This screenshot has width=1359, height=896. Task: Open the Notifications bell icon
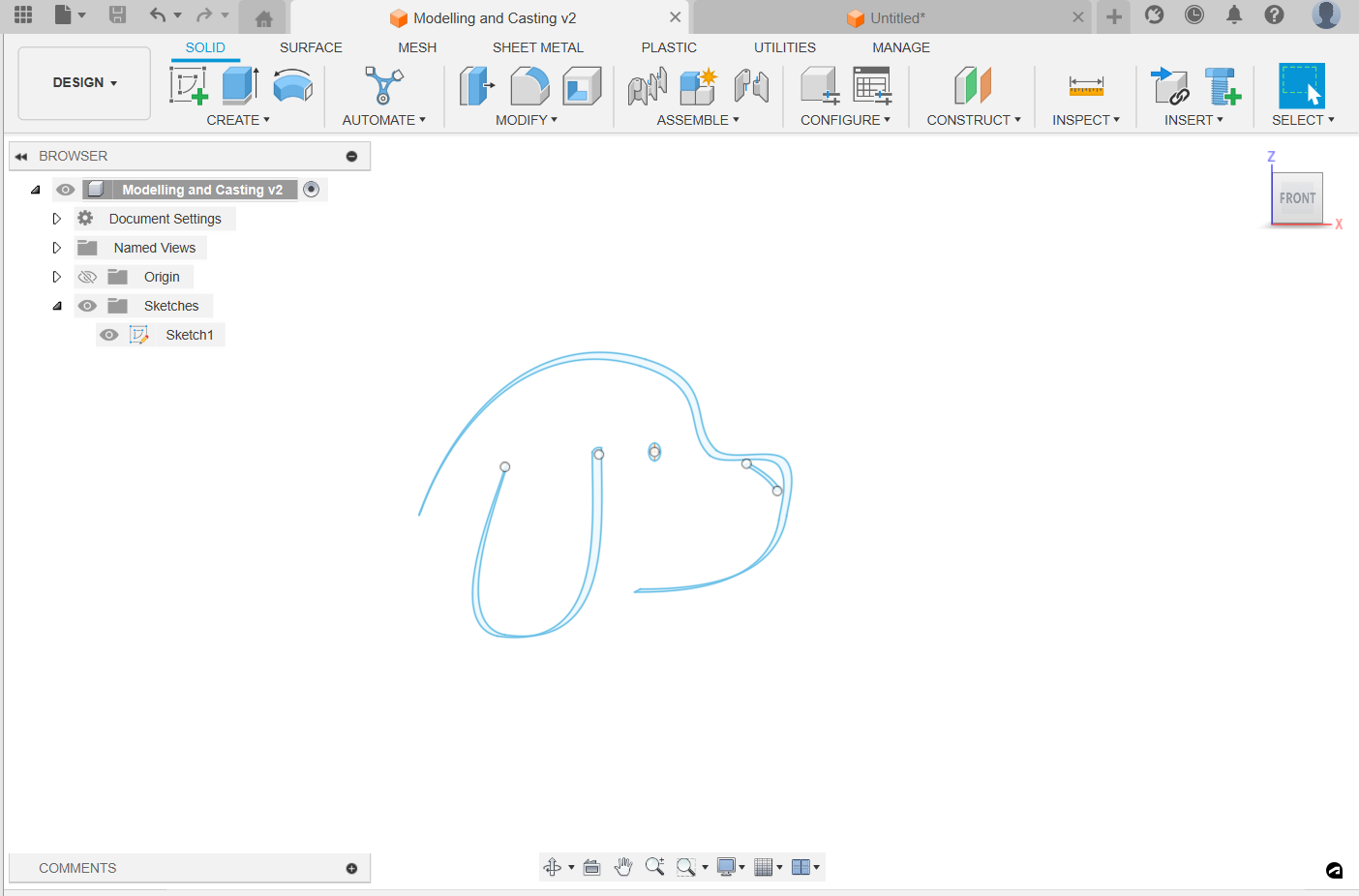1234,15
